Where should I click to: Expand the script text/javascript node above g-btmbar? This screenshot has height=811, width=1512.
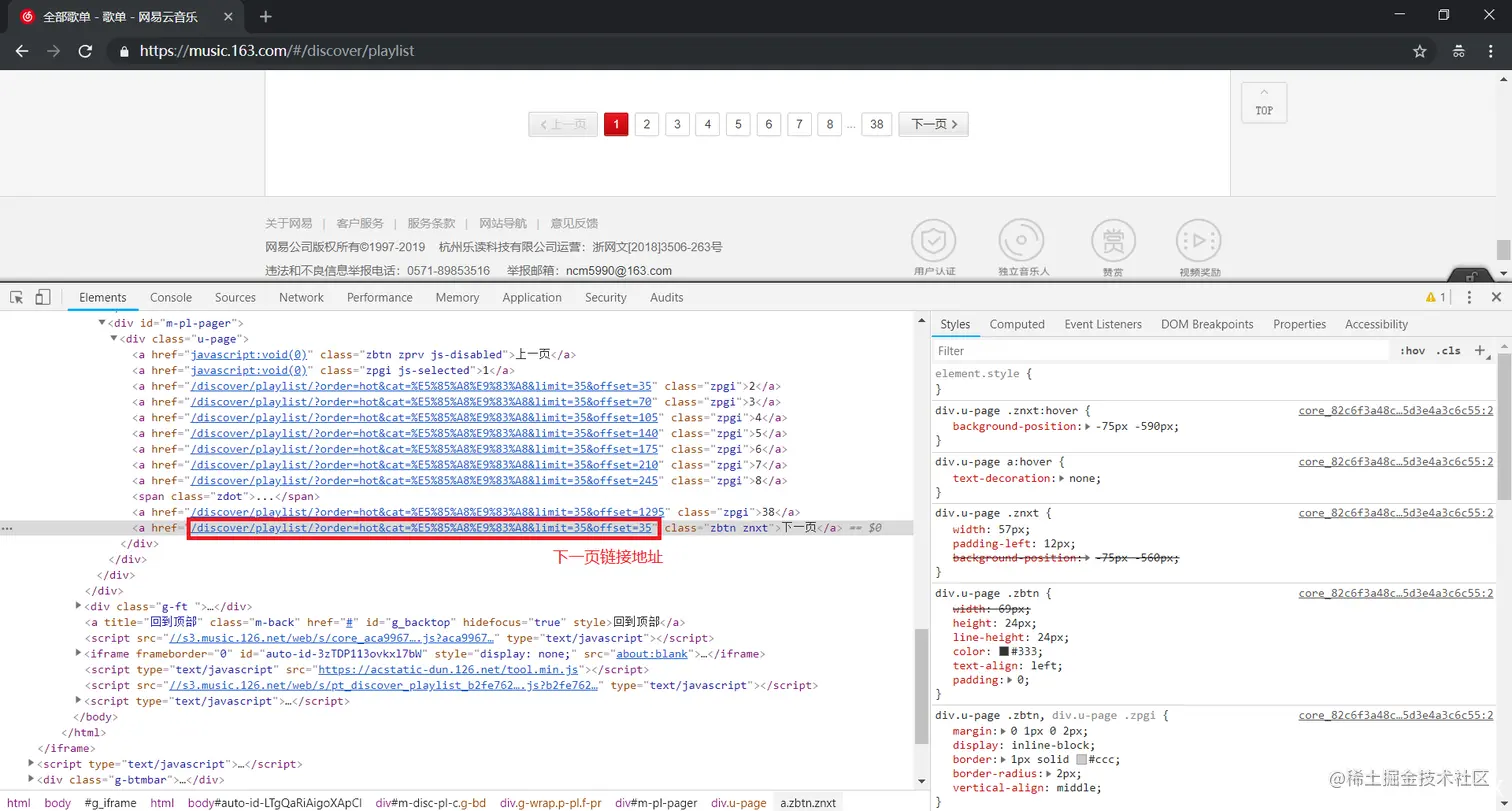(x=31, y=764)
